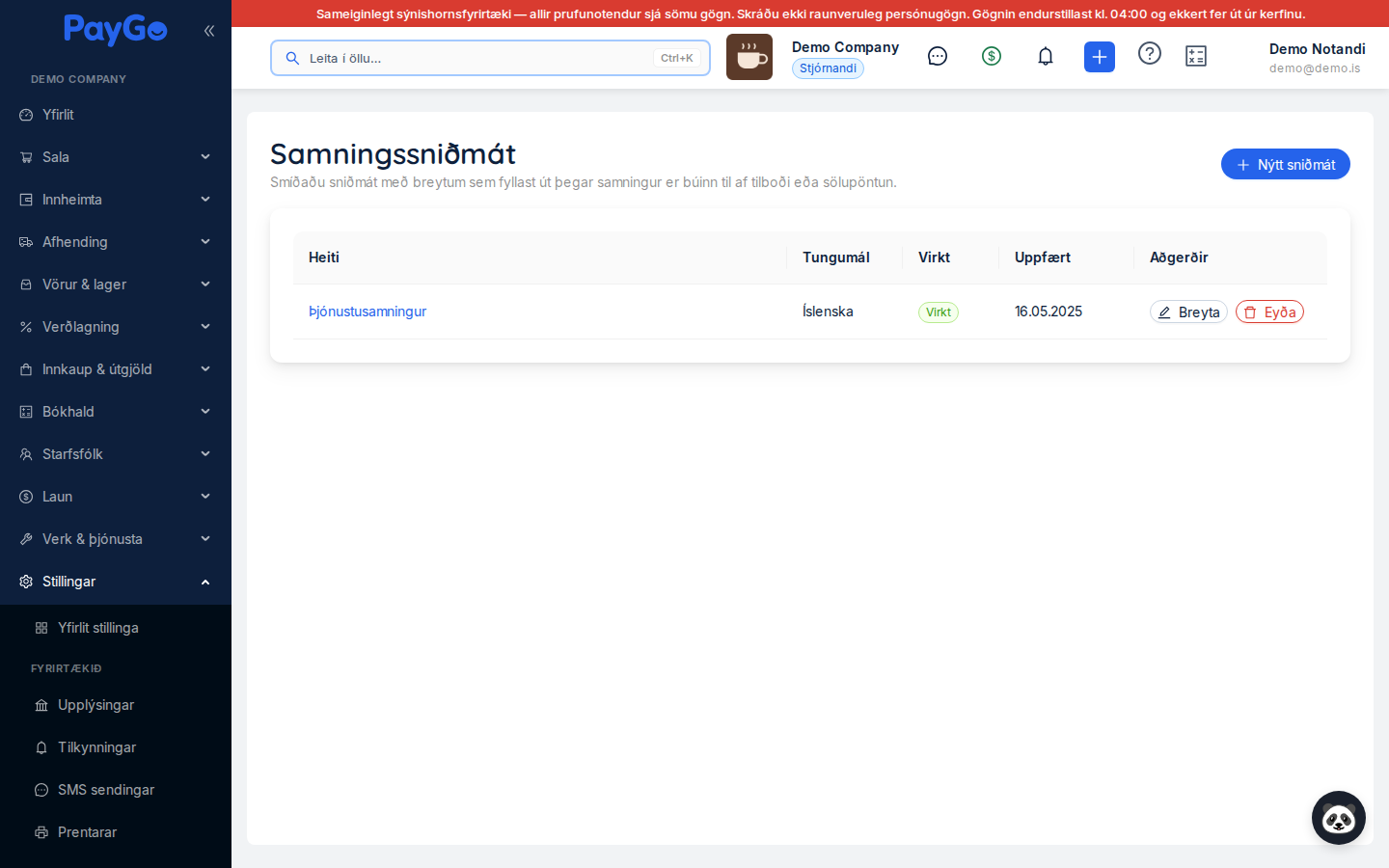
Task: Expand the Verðlagning section chevron
Action: pyautogui.click(x=205, y=327)
